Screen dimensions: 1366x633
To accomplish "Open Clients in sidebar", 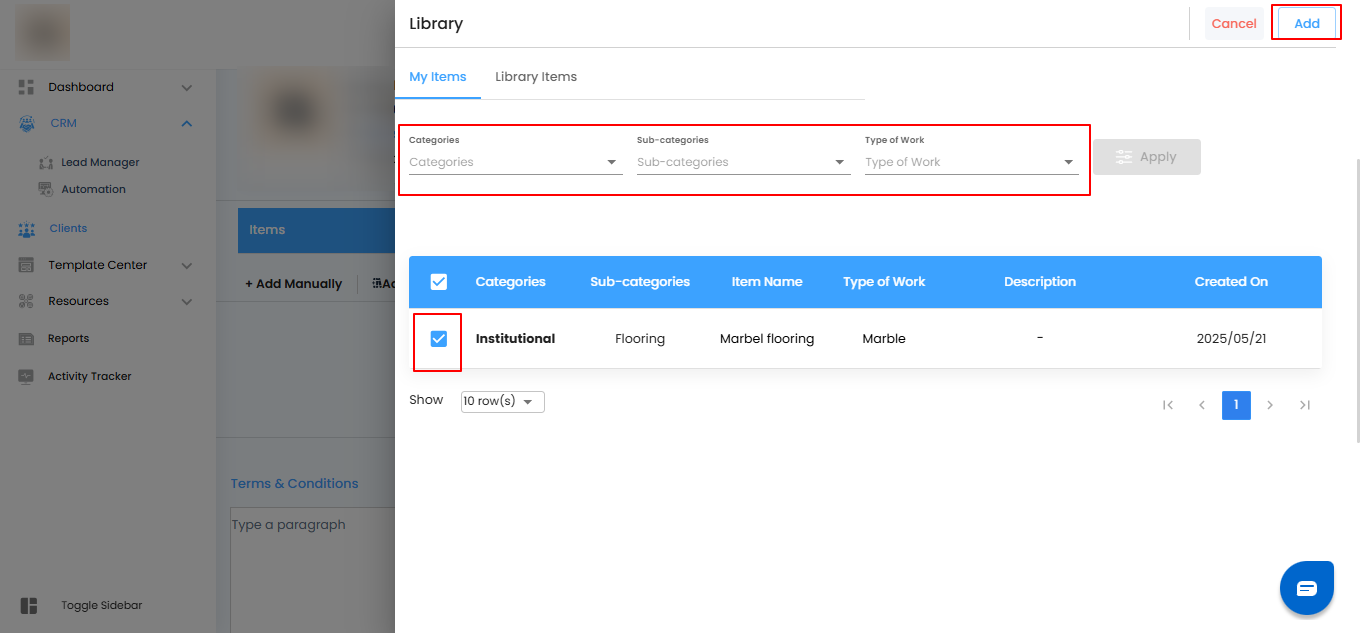I will coord(68,228).
